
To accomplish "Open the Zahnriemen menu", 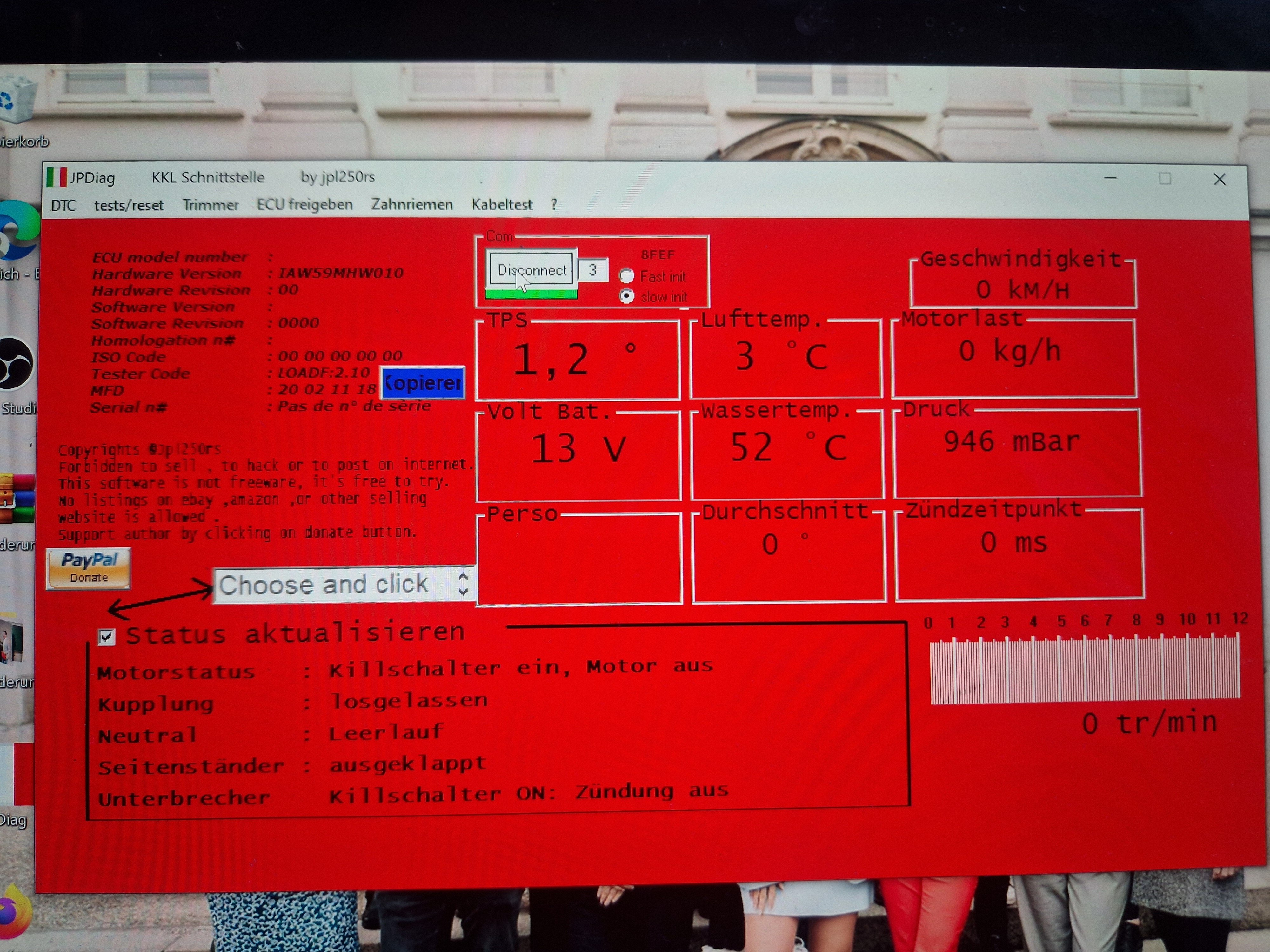I will pyautogui.click(x=412, y=205).
